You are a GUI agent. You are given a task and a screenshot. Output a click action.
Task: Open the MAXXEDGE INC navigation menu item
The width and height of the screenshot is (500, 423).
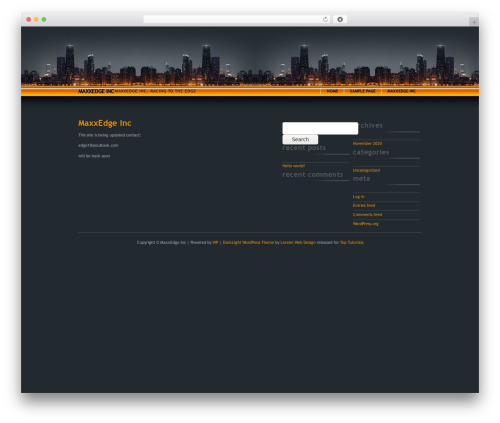(401, 91)
